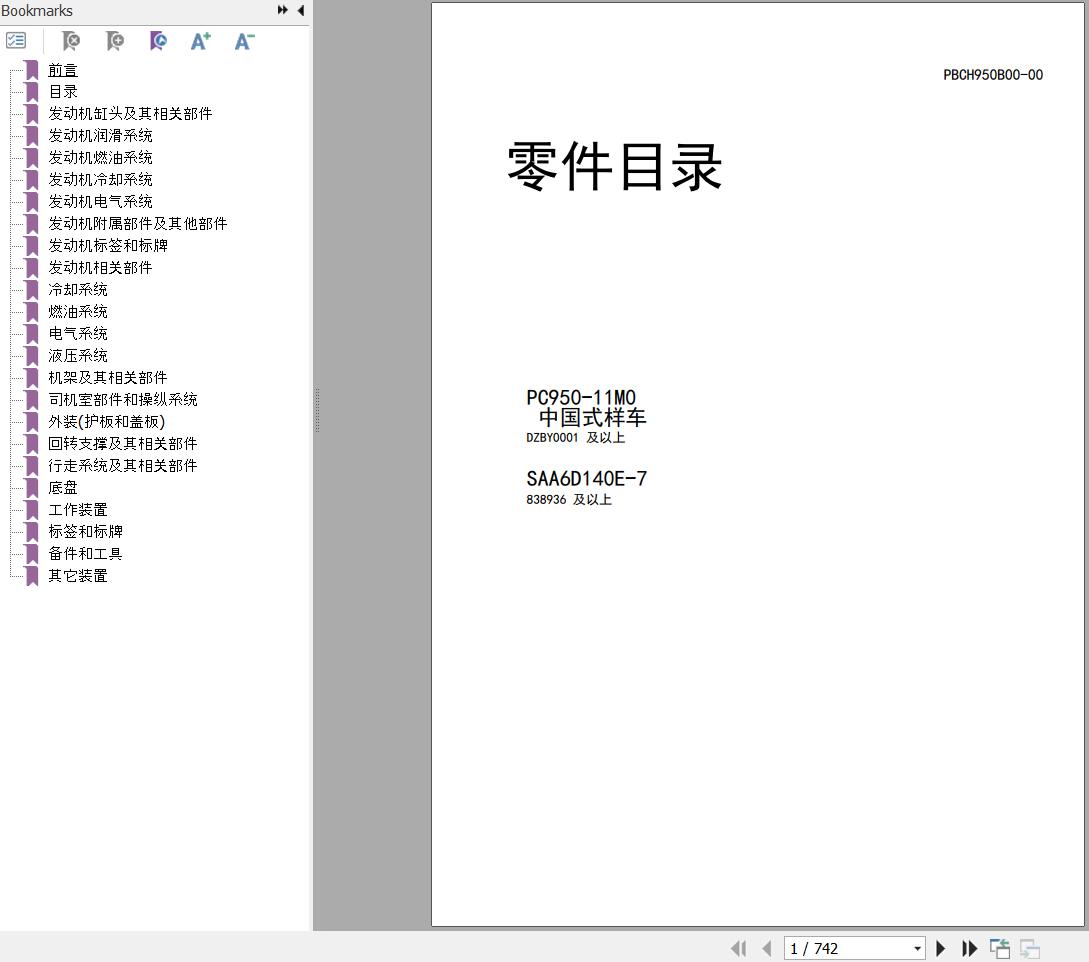The width and height of the screenshot is (1089, 962).
Task: Select bookmark 发动机冷却系统
Action: (x=100, y=179)
